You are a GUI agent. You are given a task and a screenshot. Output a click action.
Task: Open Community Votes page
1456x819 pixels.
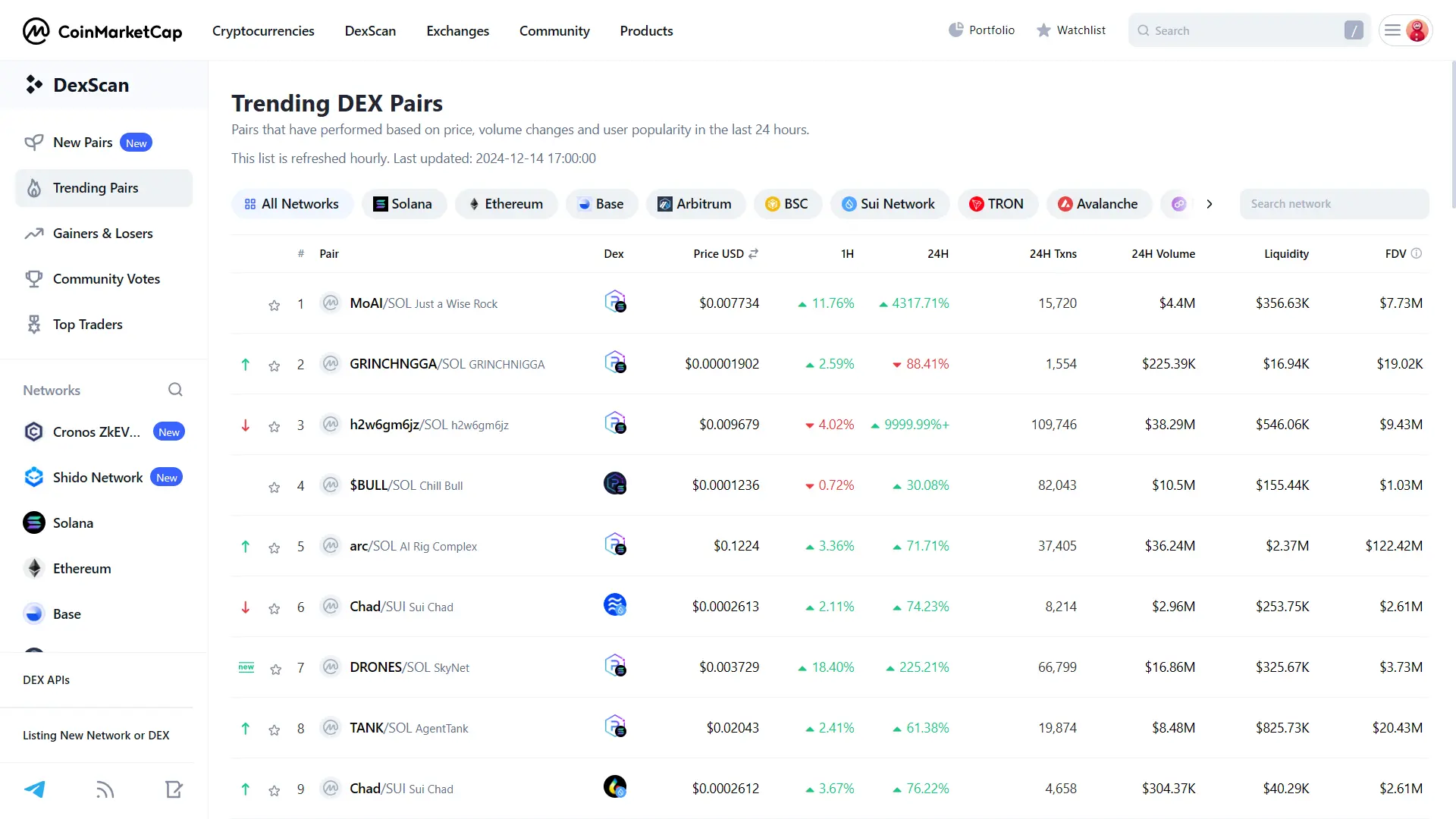pos(104,279)
